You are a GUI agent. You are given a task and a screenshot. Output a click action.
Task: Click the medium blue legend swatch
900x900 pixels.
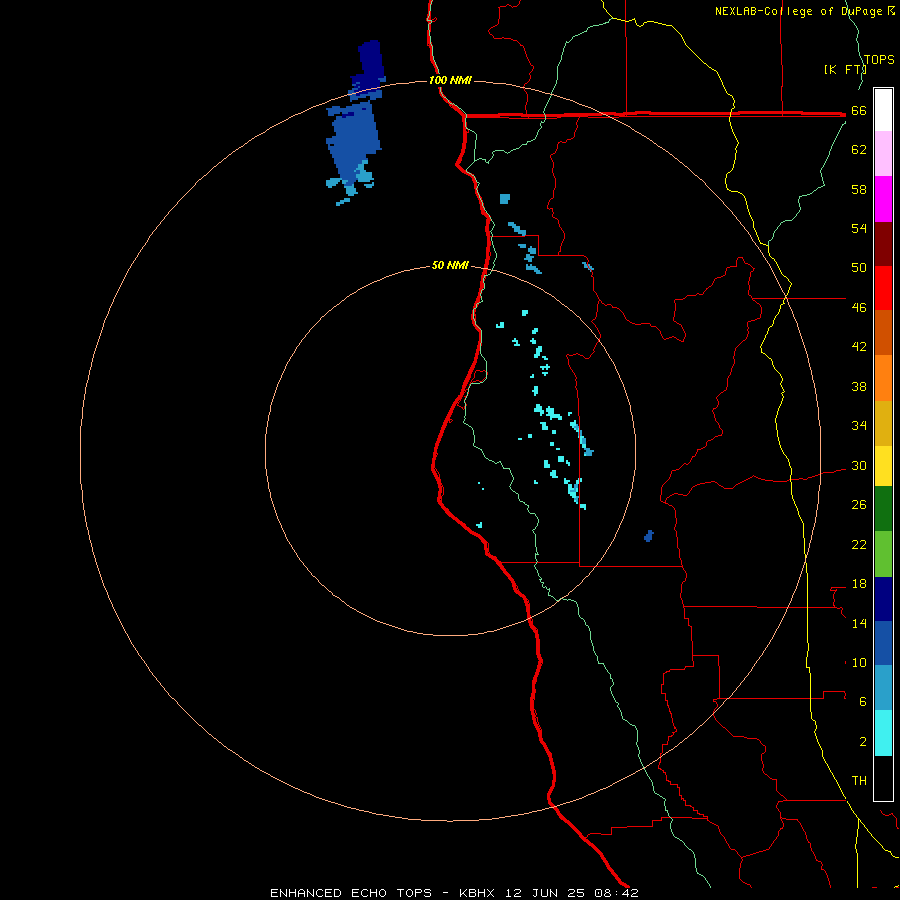[x=883, y=643]
